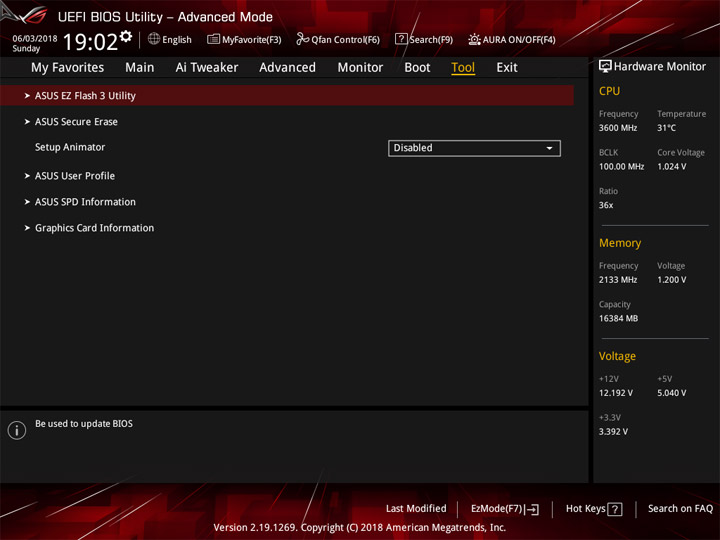Screen dimensions: 720x540
Task: Click the AURA light bulb icon
Action: coord(474,39)
